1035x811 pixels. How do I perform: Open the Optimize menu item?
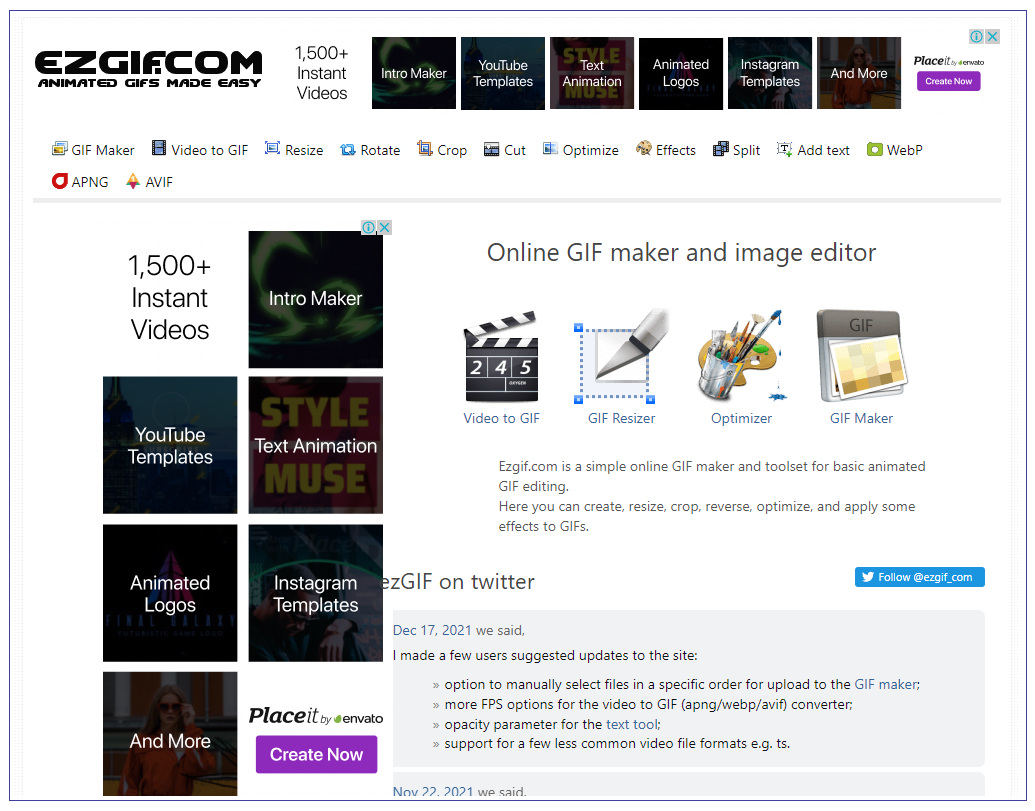pos(581,150)
